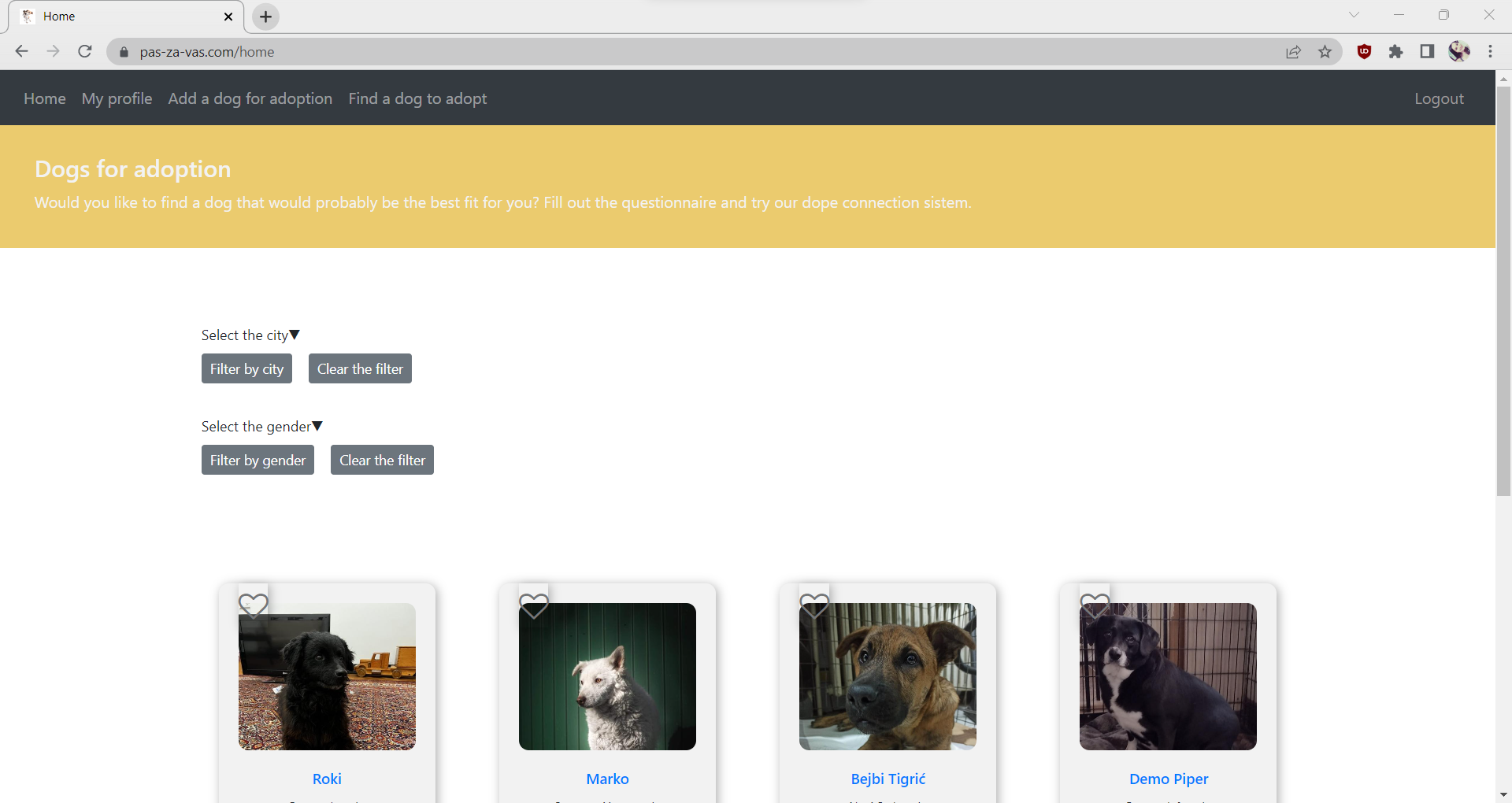The image size is (1512, 803).
Task: Open the Chrome three-dot menu
Action: pos(1491,51)
